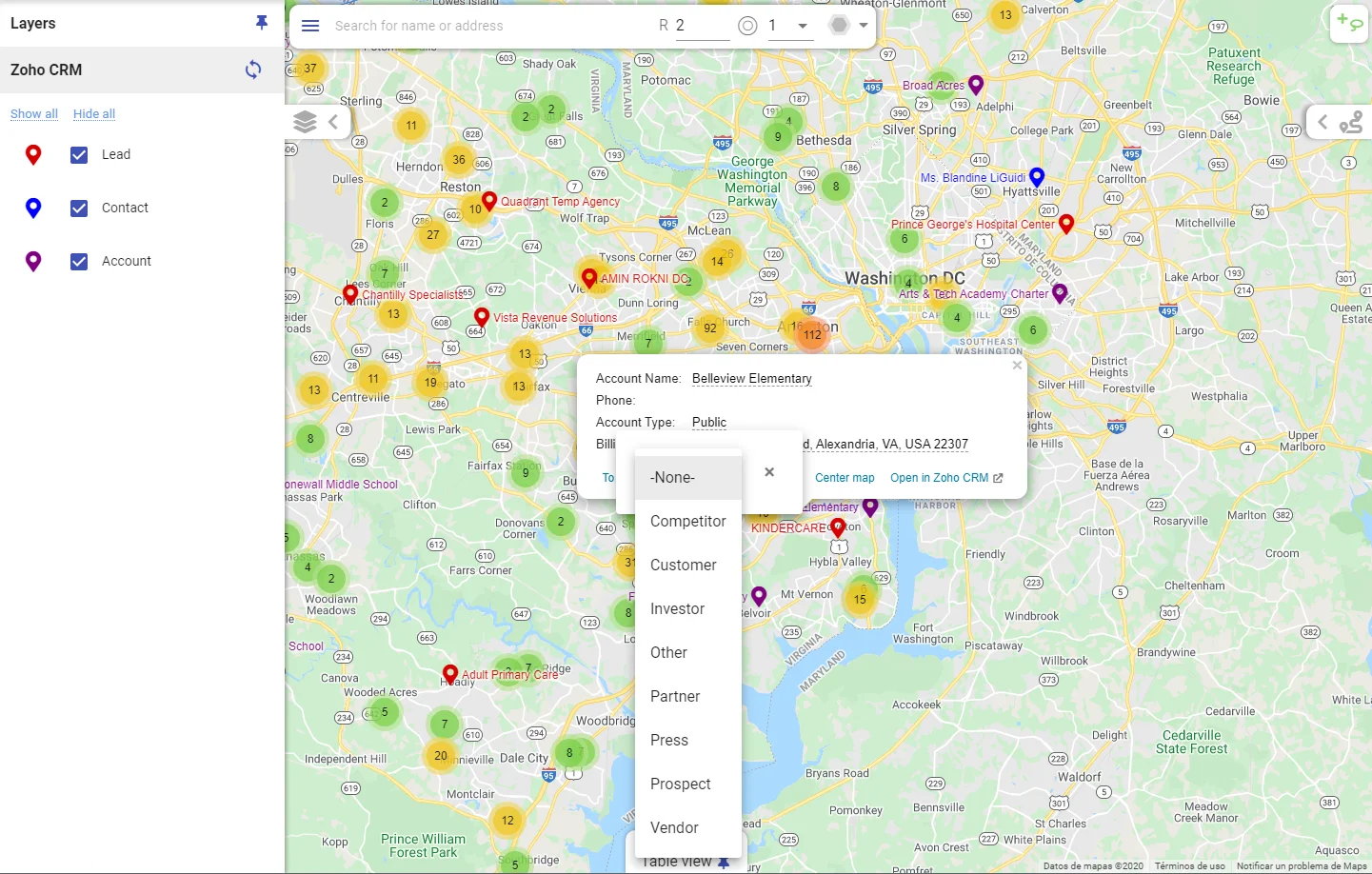1372x874 pixels.
Task: Click the KINDERCARE lead pin
Action: (838, 526)
